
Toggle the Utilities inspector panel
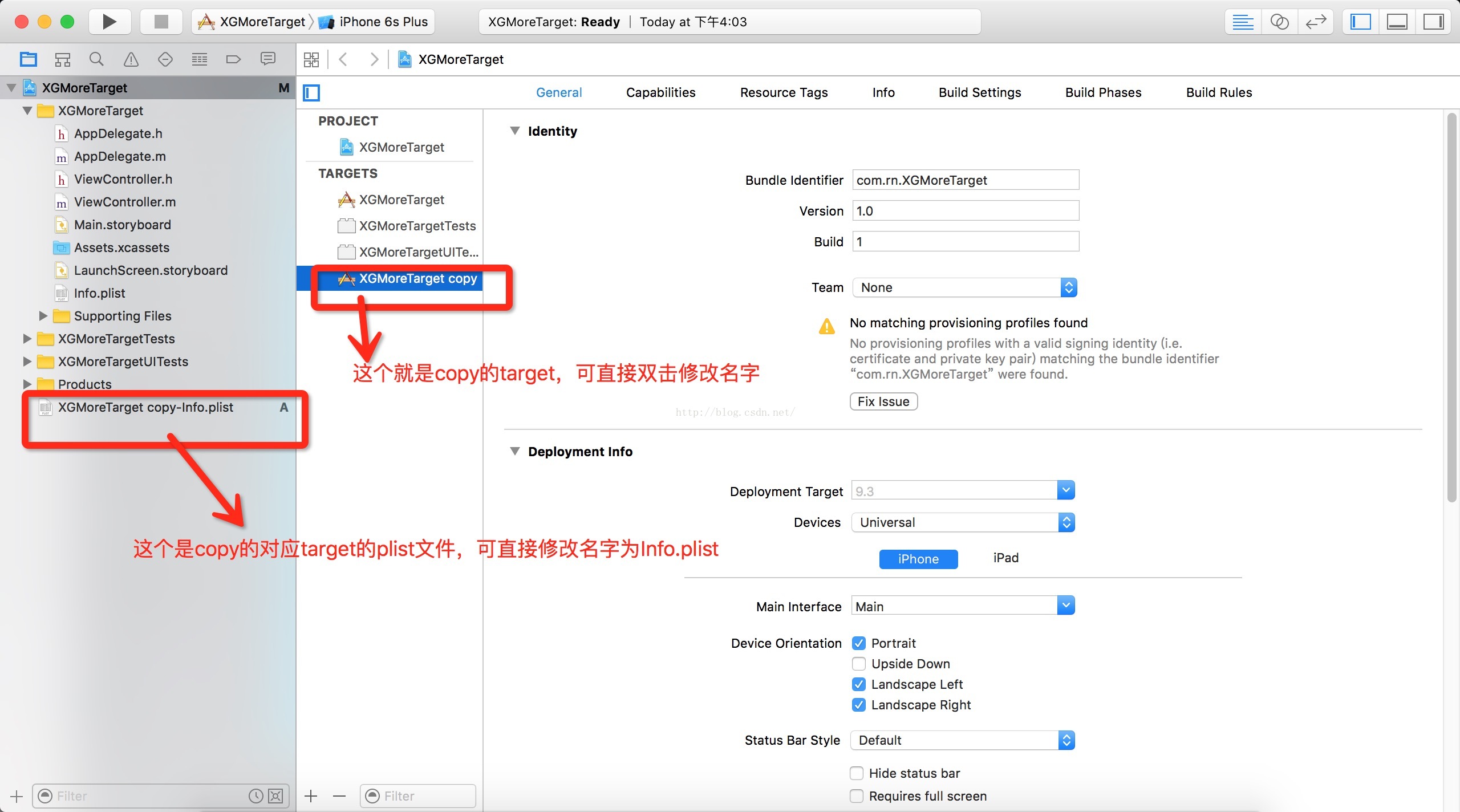[1433, 22]
